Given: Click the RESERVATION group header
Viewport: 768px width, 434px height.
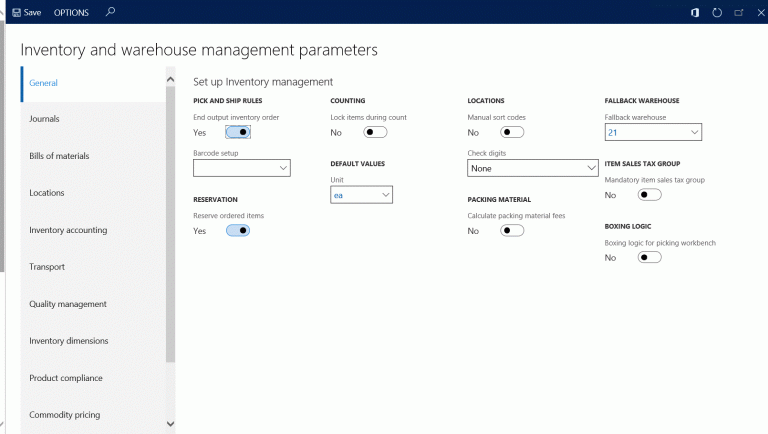Looking at the screenshot, I should (x=216, y=199).
